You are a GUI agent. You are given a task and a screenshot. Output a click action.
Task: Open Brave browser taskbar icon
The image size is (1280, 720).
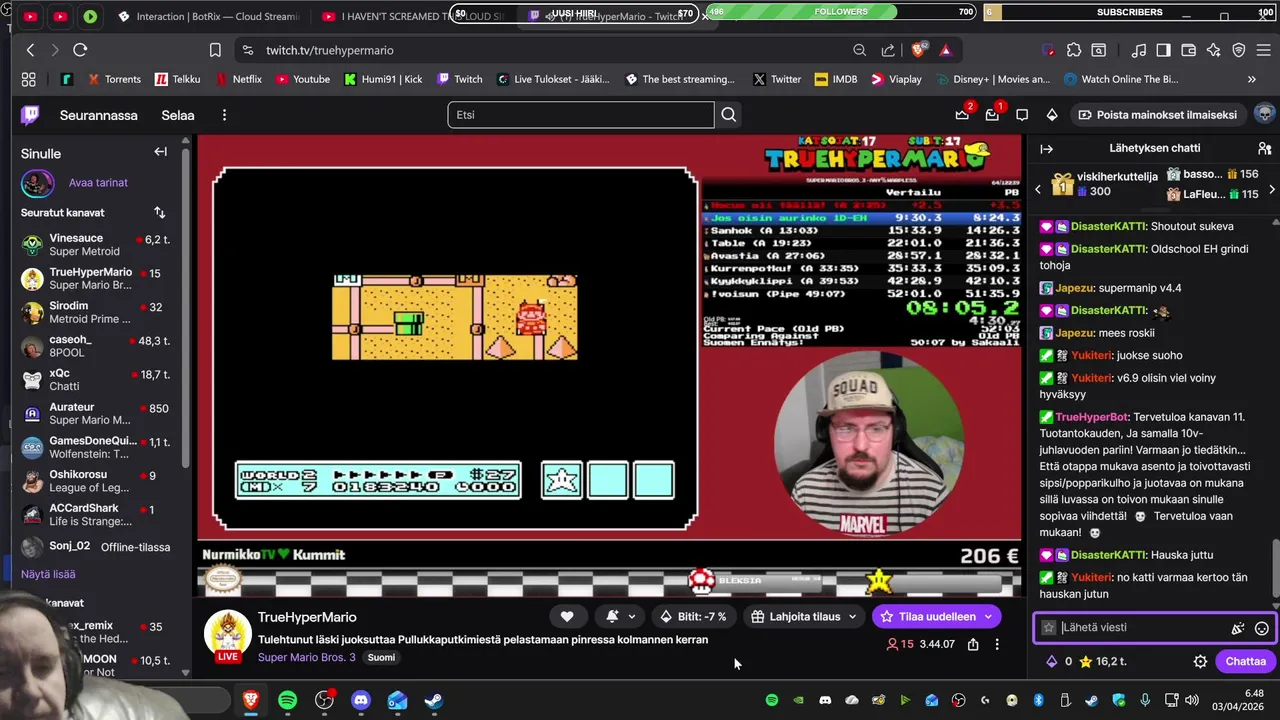pos(251,701)
